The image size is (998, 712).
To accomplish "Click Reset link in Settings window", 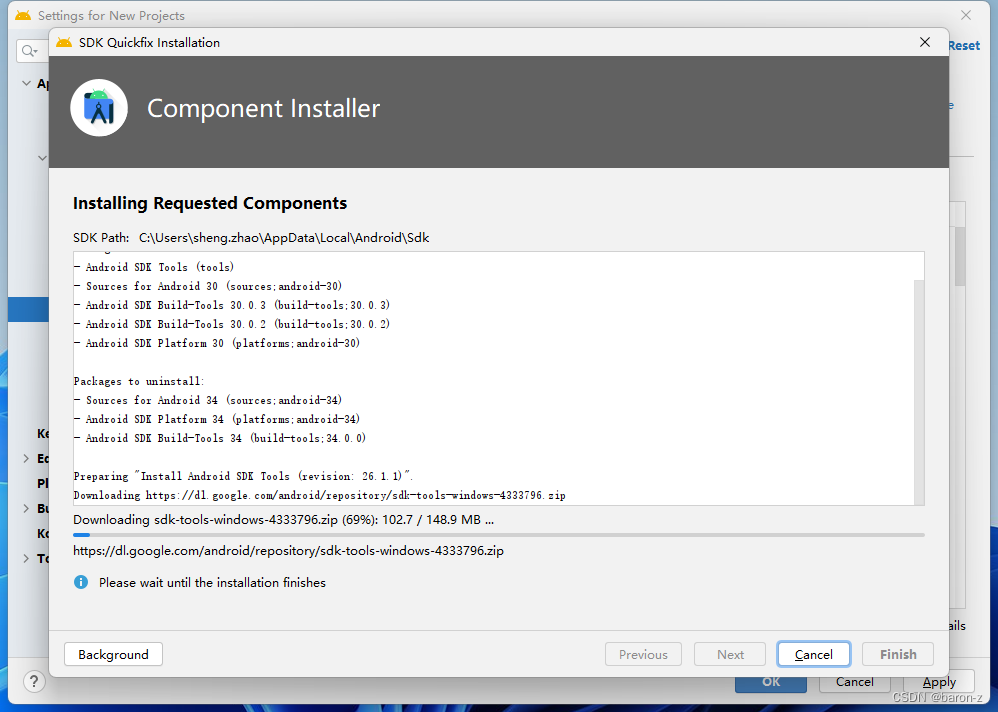I will coord(964,46).
